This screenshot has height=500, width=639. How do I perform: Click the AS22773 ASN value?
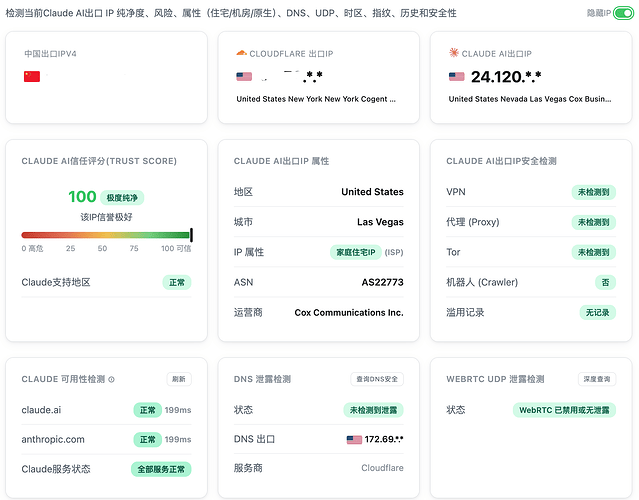point(382,282)
